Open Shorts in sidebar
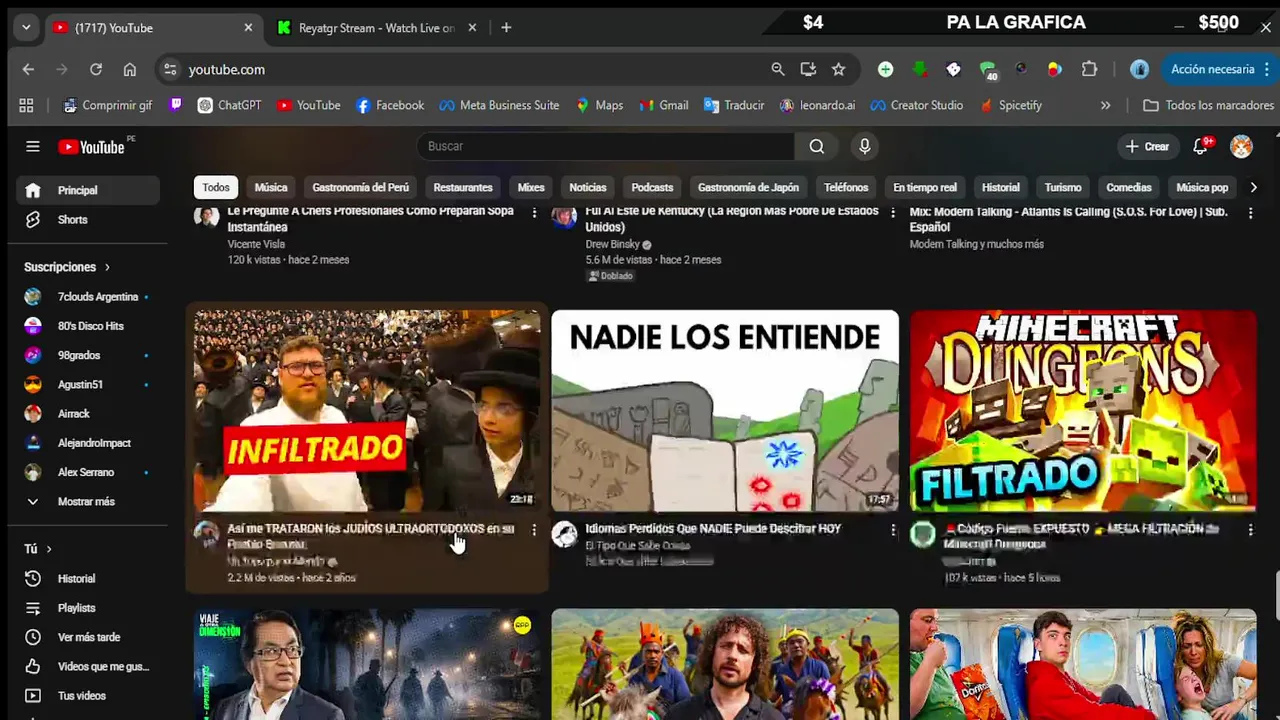 click(88, 219)
